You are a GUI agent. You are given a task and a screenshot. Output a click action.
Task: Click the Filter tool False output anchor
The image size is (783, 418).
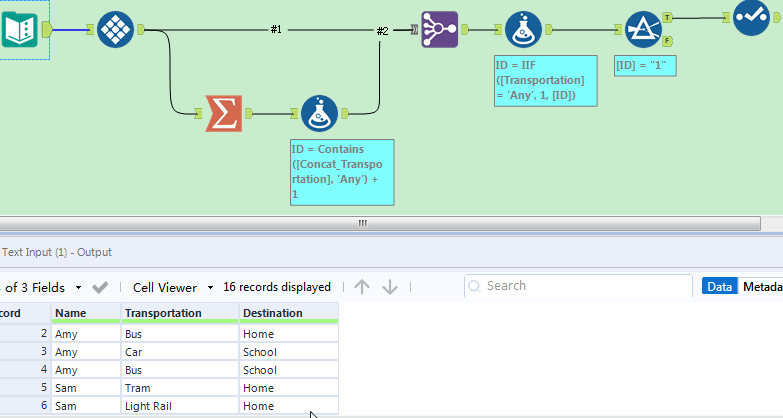[668, 41]
